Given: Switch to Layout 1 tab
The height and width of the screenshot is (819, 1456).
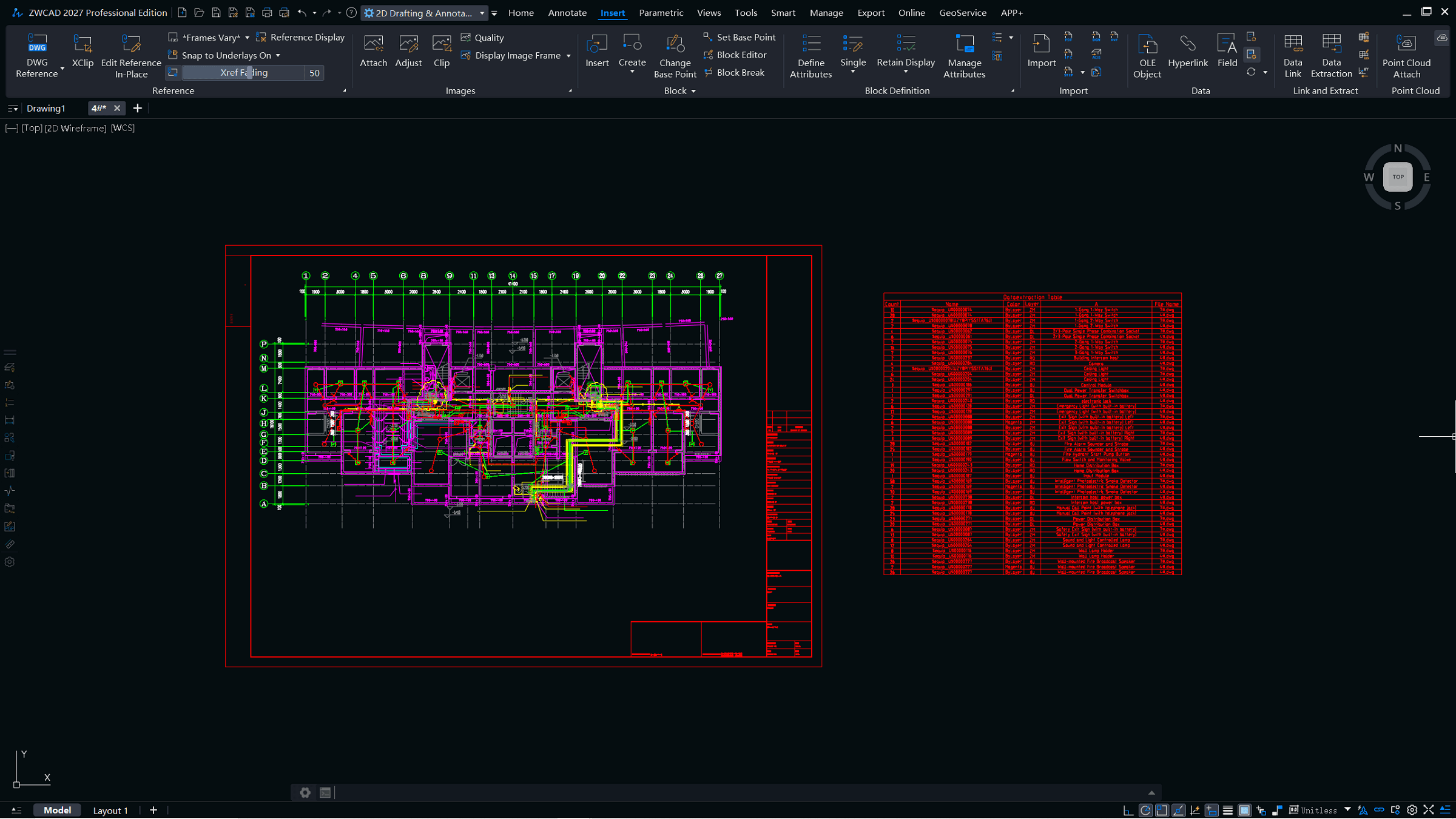Looking at the screenshot, I should tap(110, 811).
